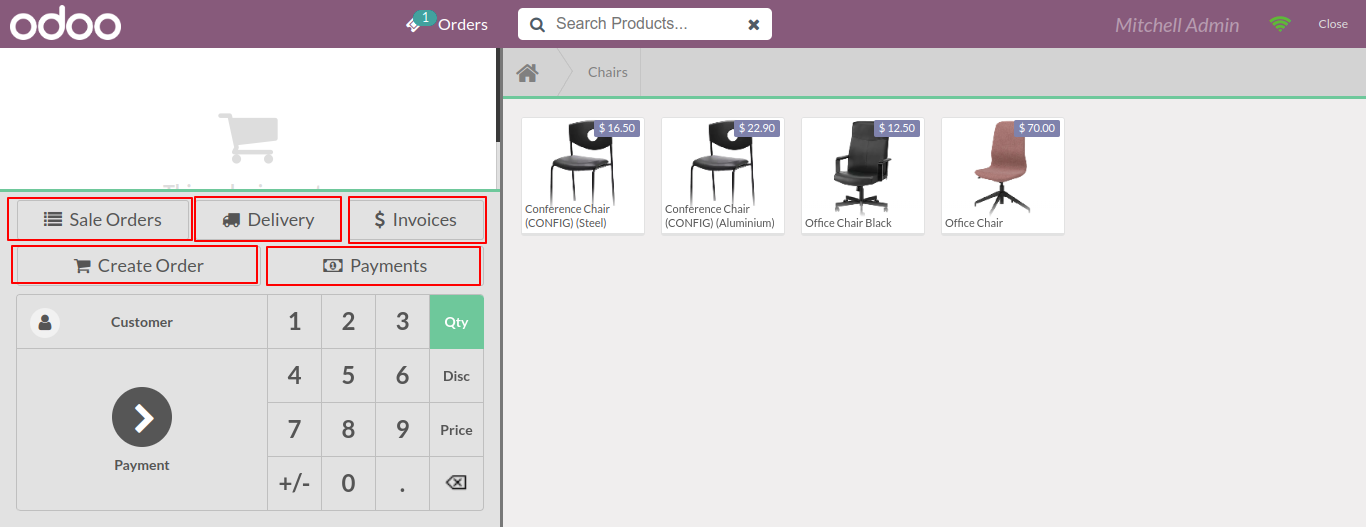Clear search with the X icon
The height and width of the screenshot is (527, 1366).
754,24
